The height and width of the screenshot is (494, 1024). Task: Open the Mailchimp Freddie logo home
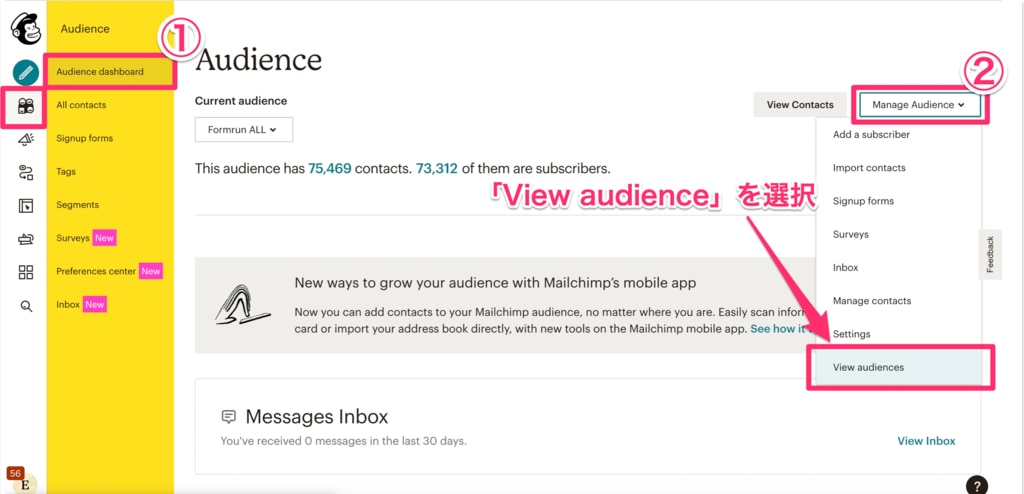click(25, 29)
